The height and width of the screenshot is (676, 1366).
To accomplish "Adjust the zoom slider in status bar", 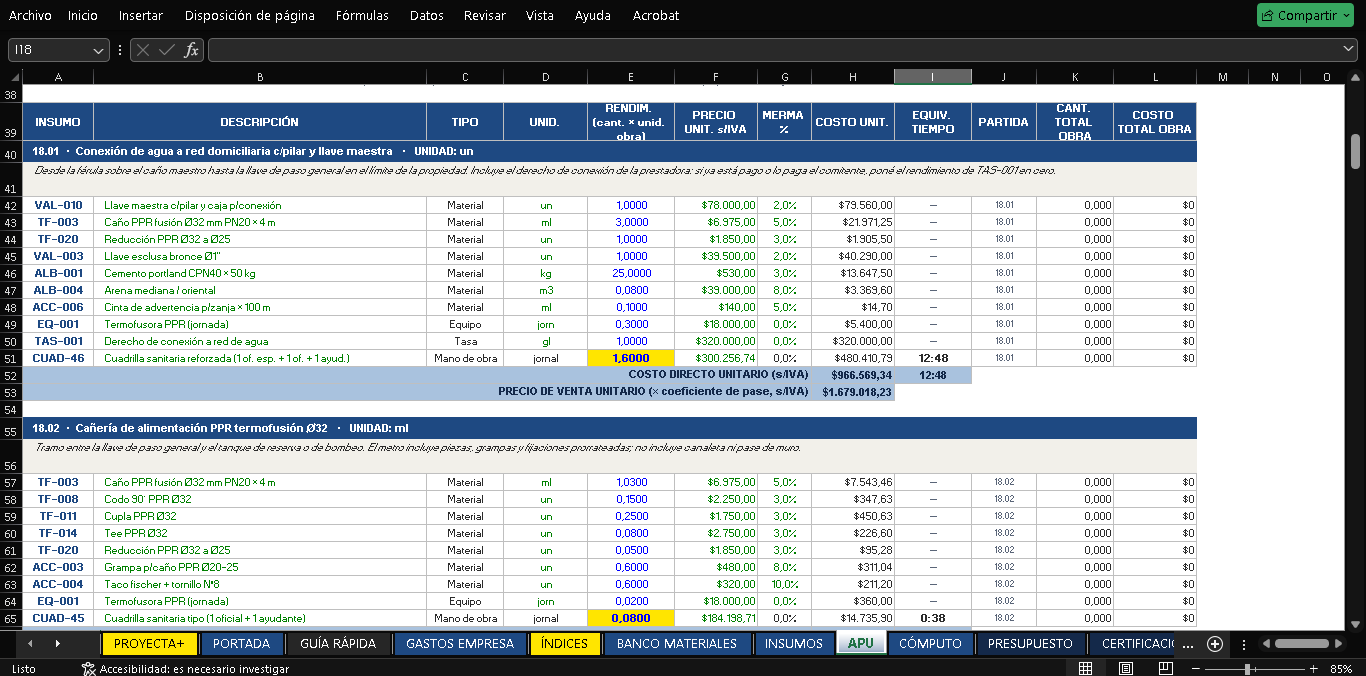I will point(1246,668).
